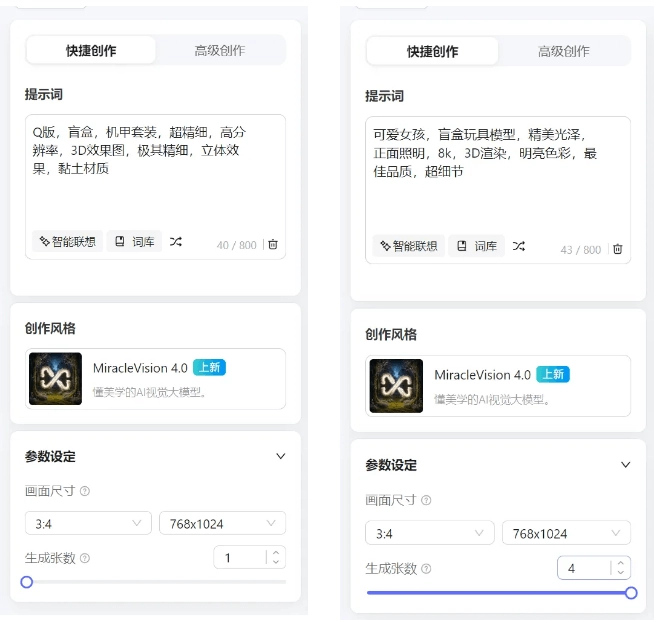Click the shuffle icon in the 可爱女孩 prompt box
654x620 pixels.
coord(519,246)
